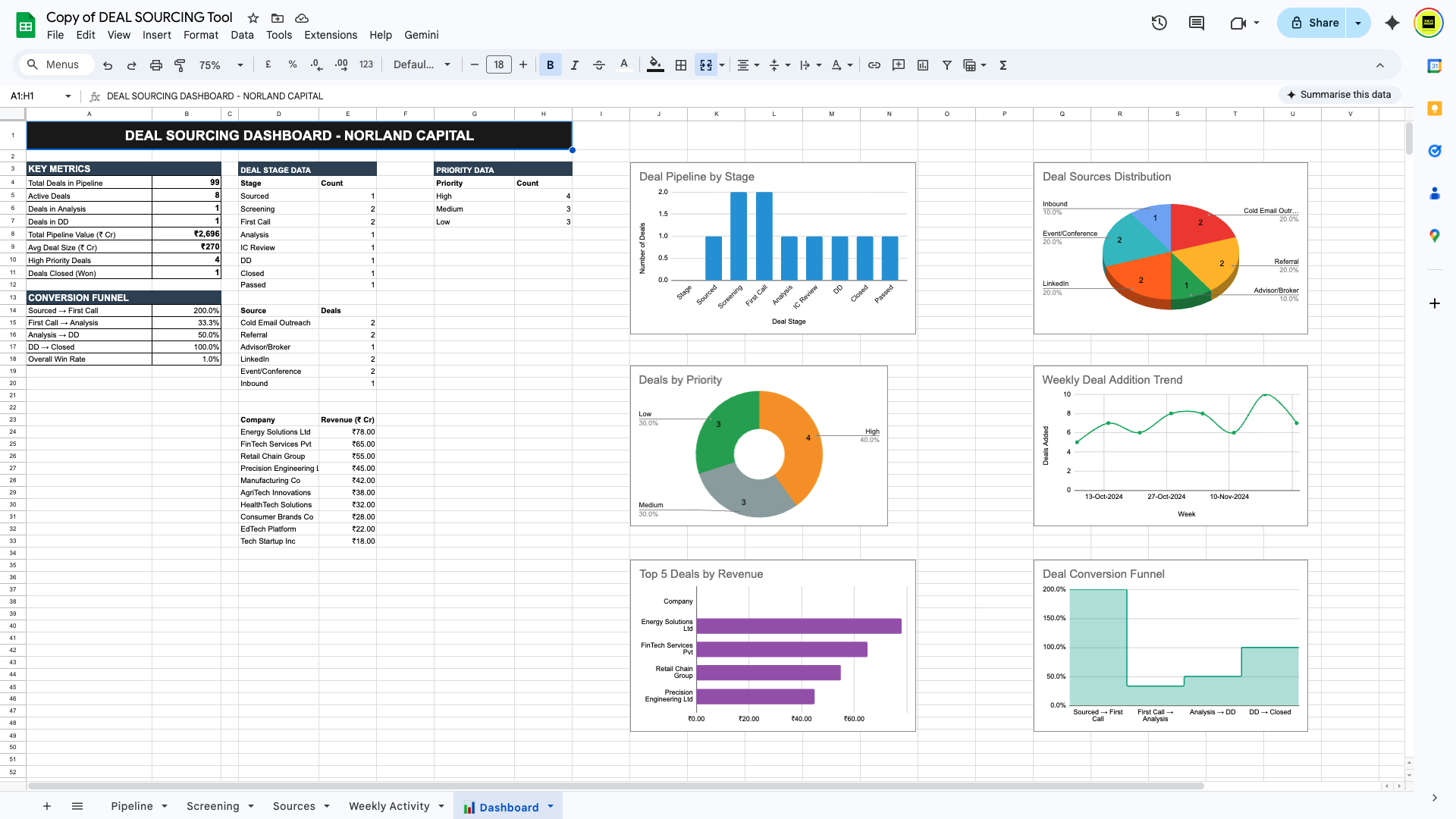
Task: Open the Format menu
Action: [200, 35]
